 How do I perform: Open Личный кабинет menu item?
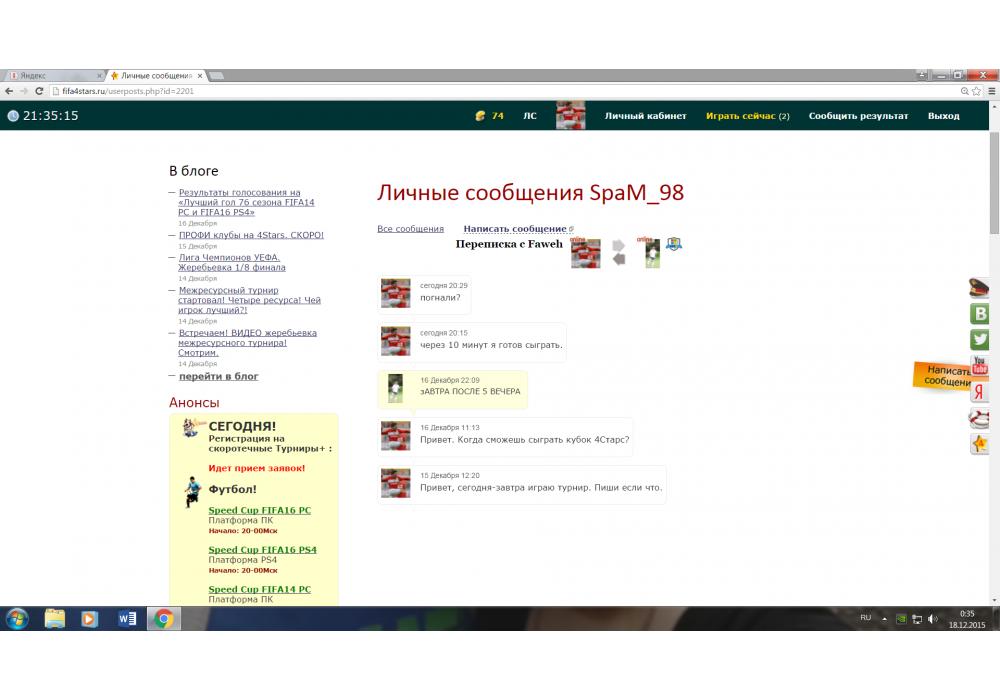tap(645, 115)
